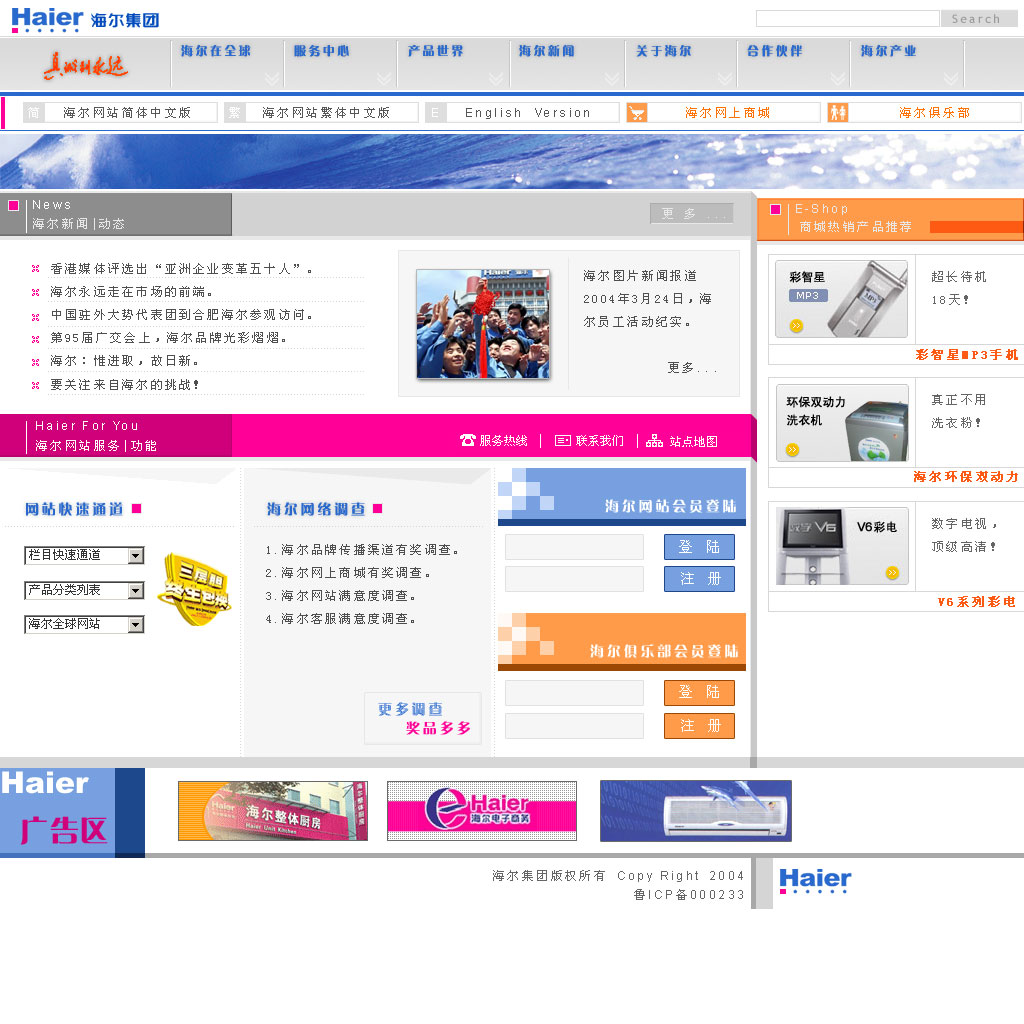Open the 产品分类列表 dropdown
The image size is (1024, 1024).
84,590
